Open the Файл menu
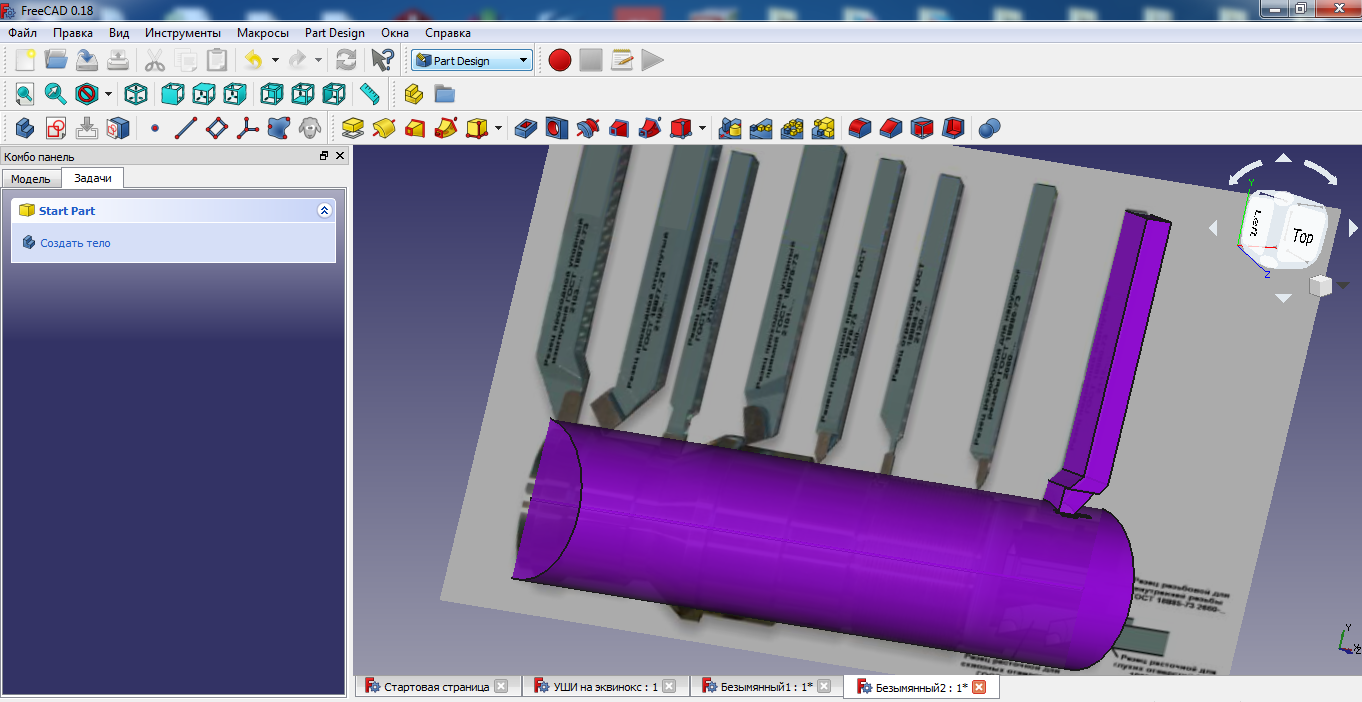 (22, 33)
